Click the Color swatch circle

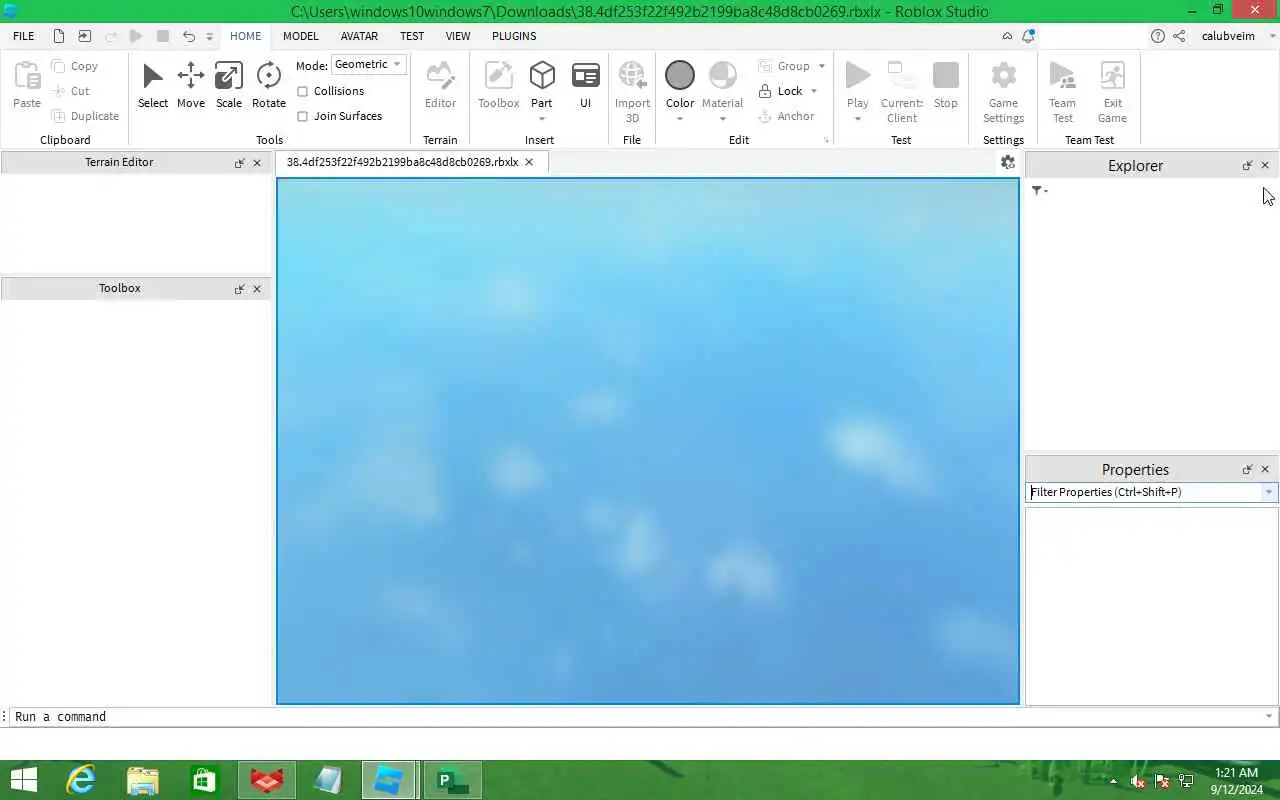pyautogui.click(x=680, y=76)
